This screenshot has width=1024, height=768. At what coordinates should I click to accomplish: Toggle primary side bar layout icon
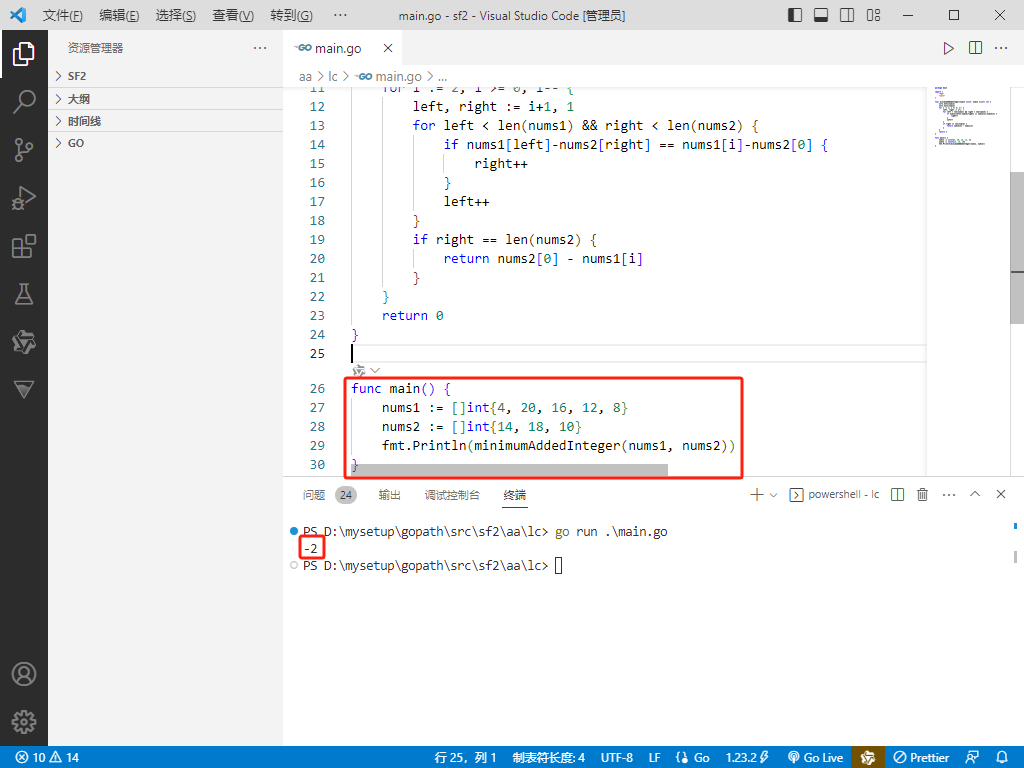795,15
